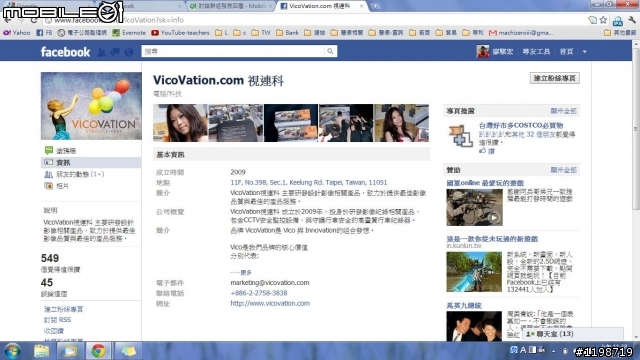
Task: Click the Facebook logo in header
Action: (x=65, y=52)
